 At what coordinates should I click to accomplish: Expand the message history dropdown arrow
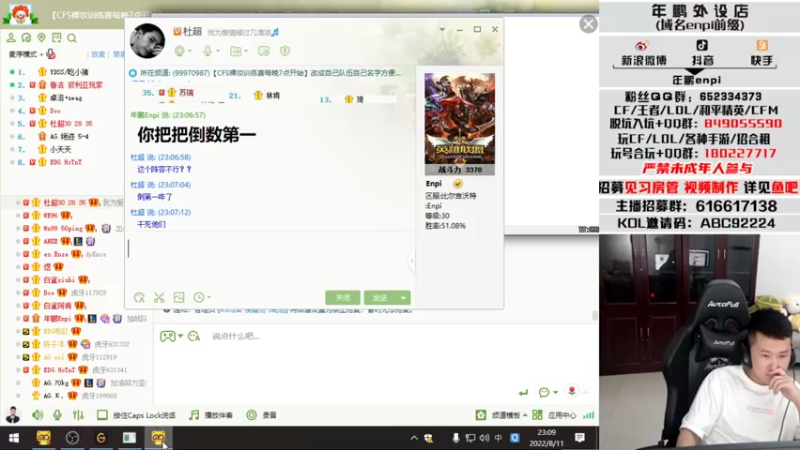coord(209,297)
